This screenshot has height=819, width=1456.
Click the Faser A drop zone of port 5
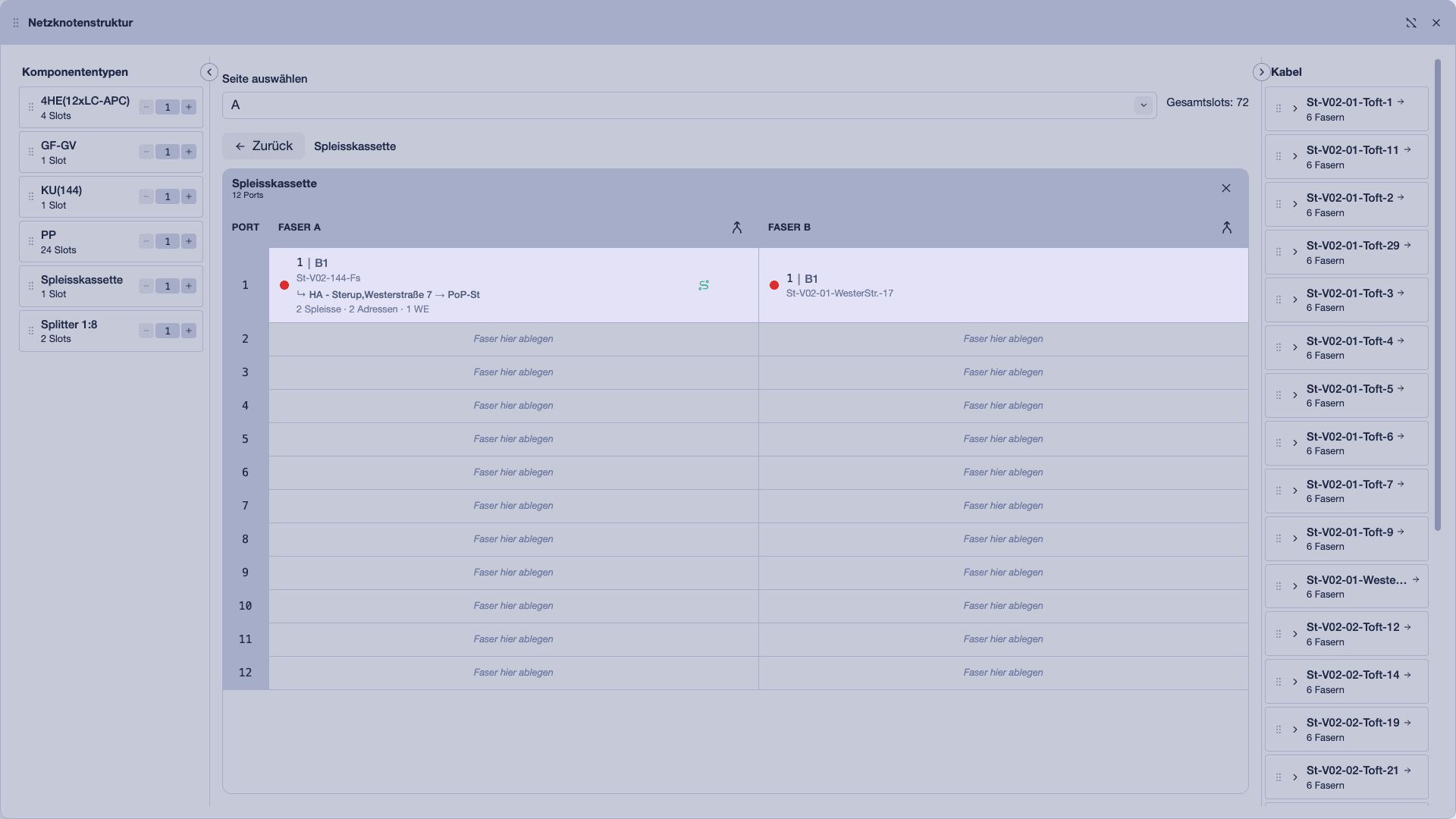[x=513, y=439]
